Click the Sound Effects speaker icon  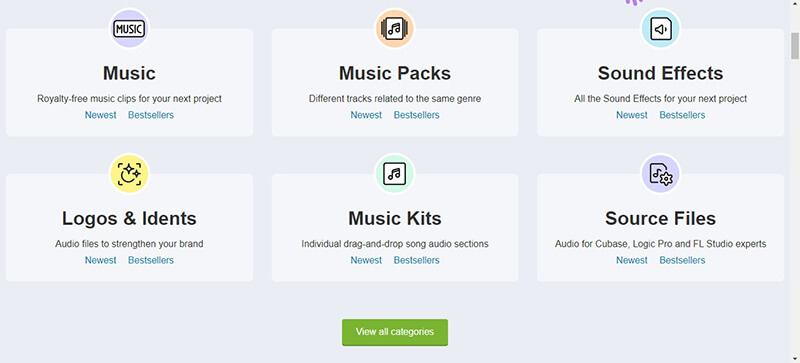click(660, 29)
